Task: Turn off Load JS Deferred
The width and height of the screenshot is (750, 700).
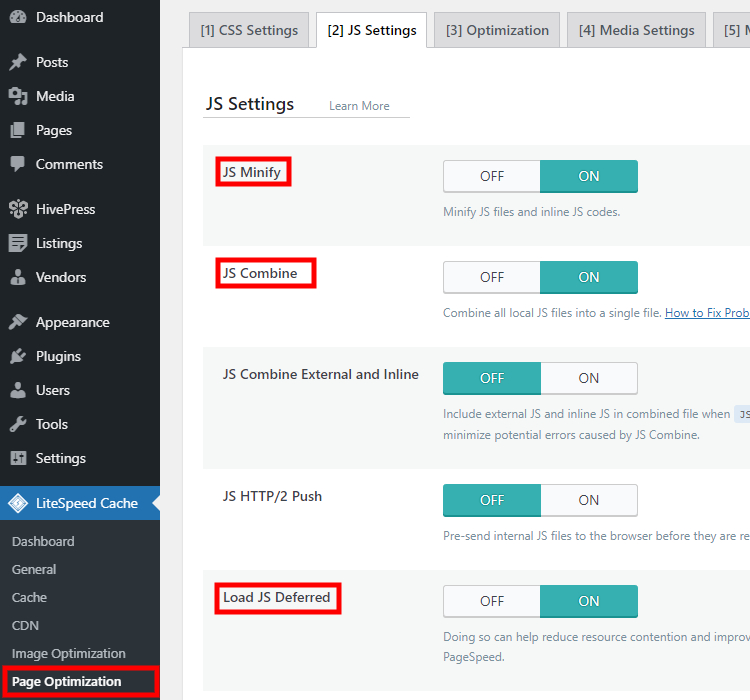Action: pyautogui.click(x=492, y=601)
